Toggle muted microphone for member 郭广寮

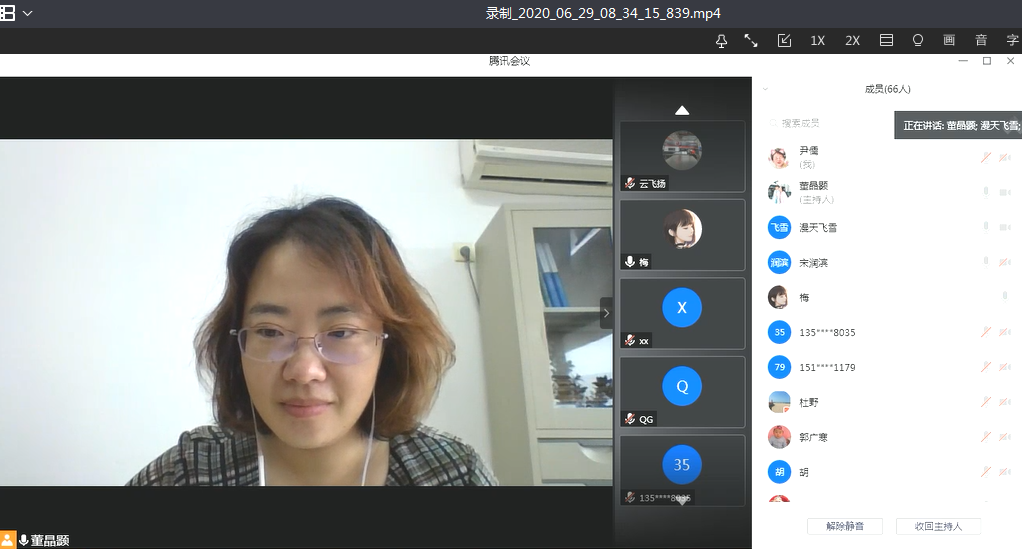point(986,437)
